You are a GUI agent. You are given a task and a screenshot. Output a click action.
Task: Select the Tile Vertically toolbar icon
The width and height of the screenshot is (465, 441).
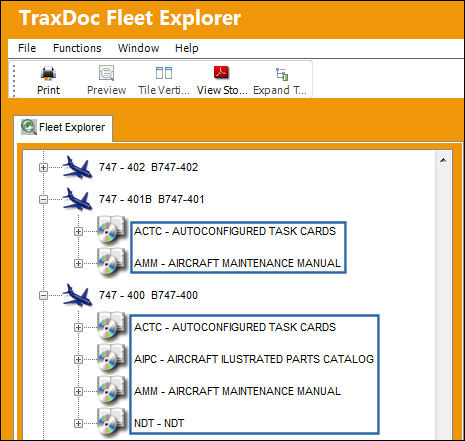pyautogui.click(x=164, y=73)
